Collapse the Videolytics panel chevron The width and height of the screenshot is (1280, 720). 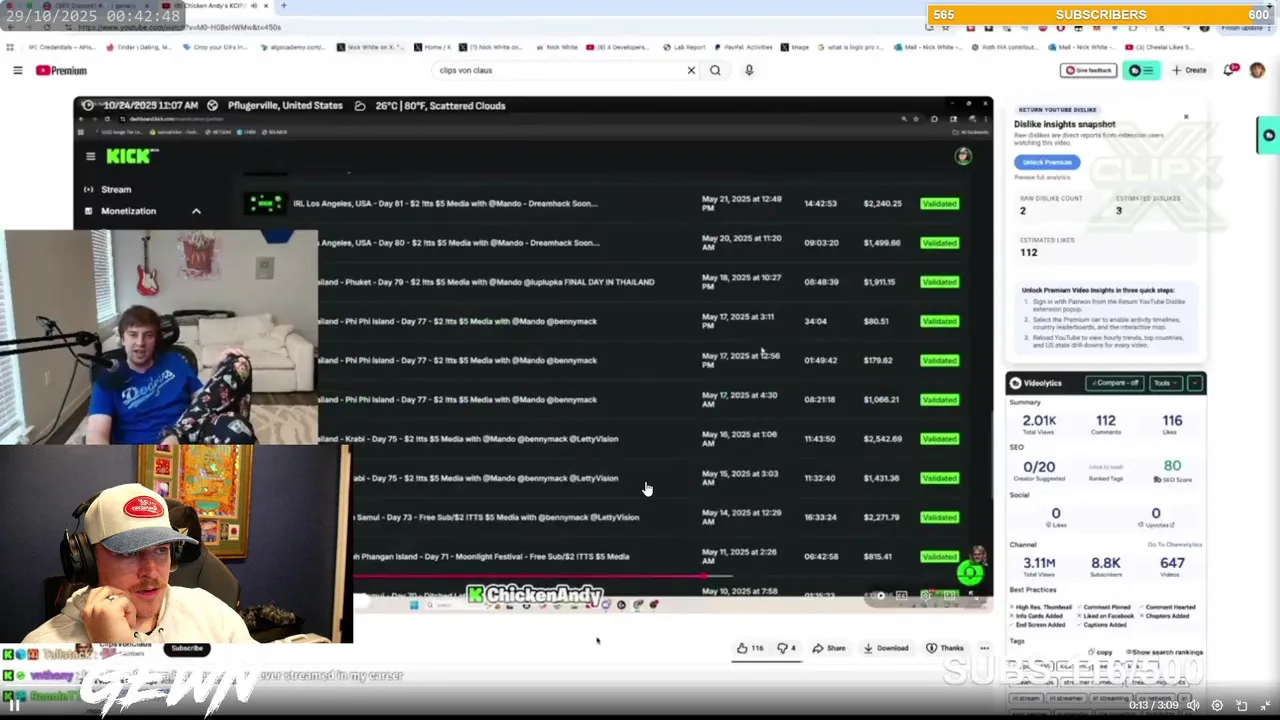(1194, 383)
